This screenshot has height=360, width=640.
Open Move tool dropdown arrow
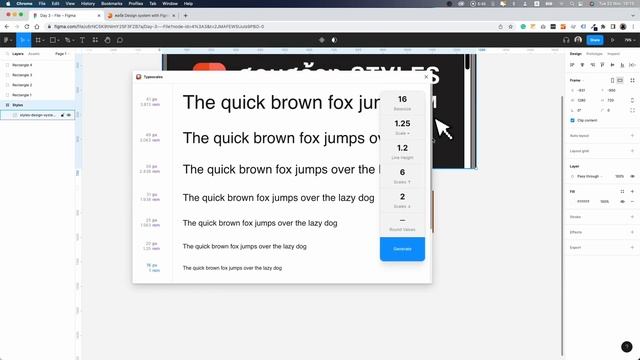28,40
